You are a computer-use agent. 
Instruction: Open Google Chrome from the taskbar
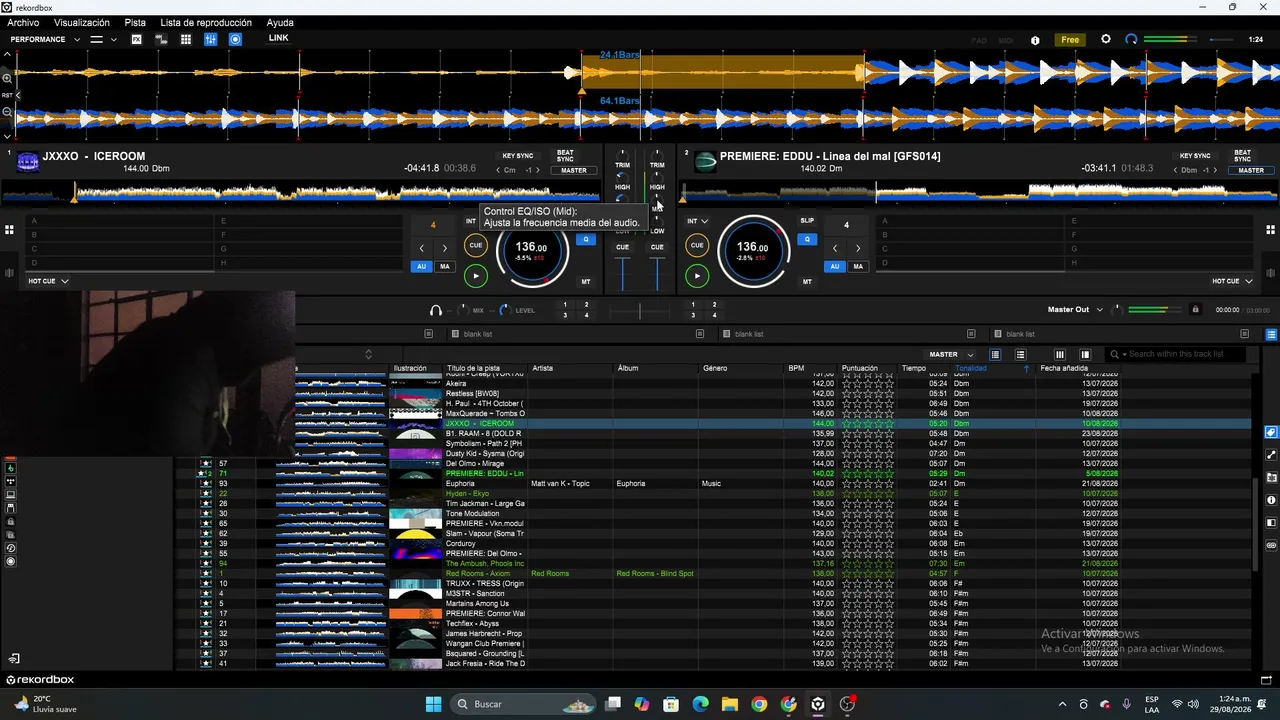[x=759, y=704]
